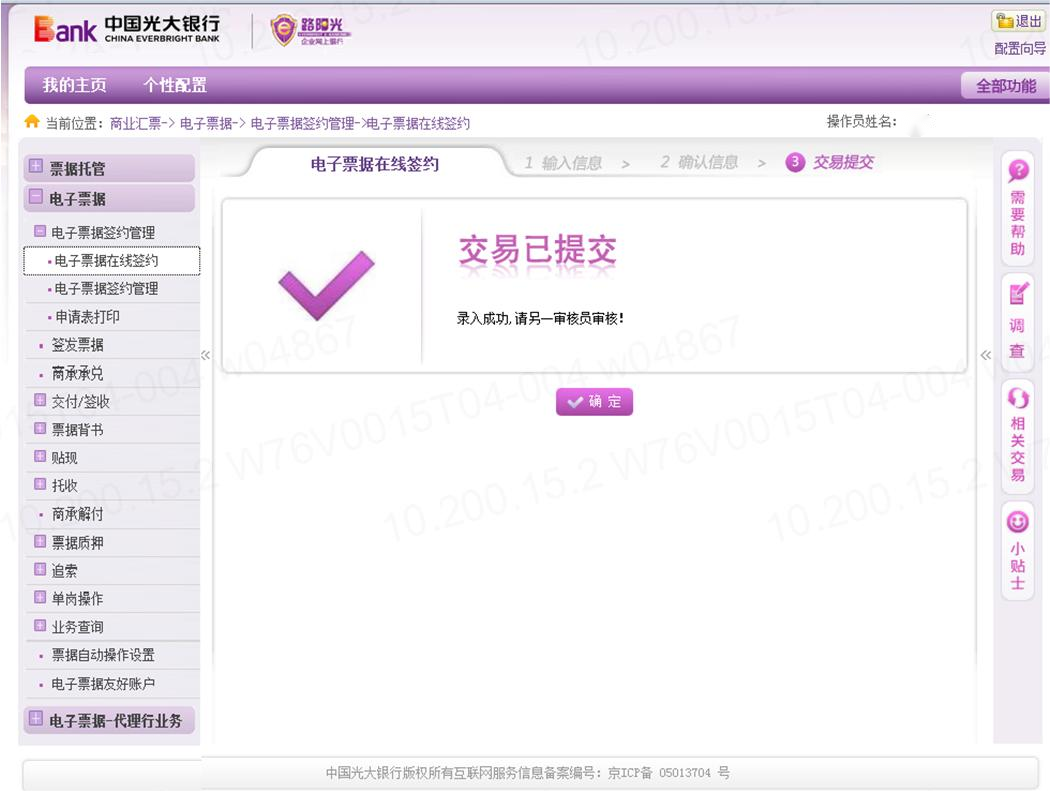Click the 录入成功 message text

point(540,318)
